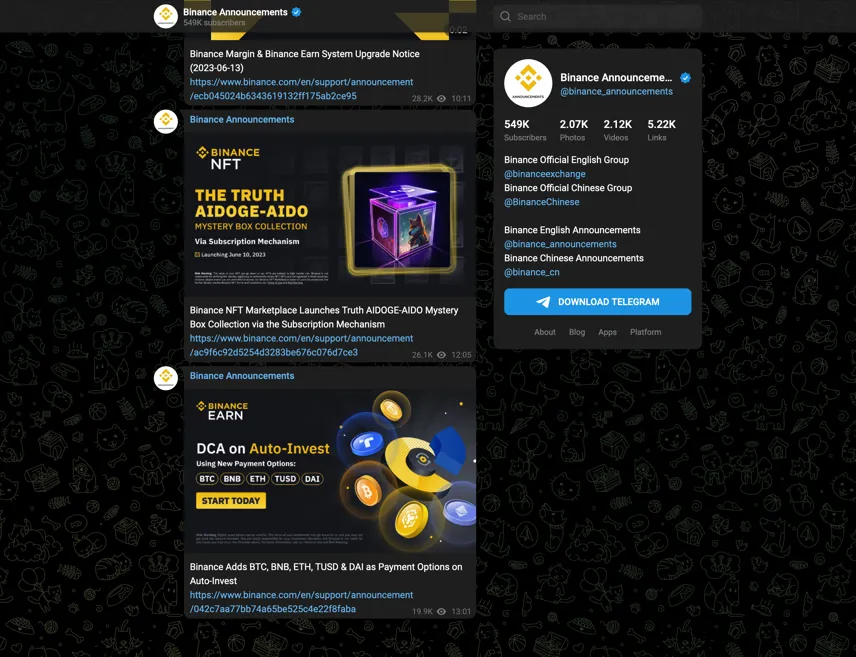Click the eye views icon on the NFT post
This screenshot has width=856, height=657.
[x=441, y=355]
